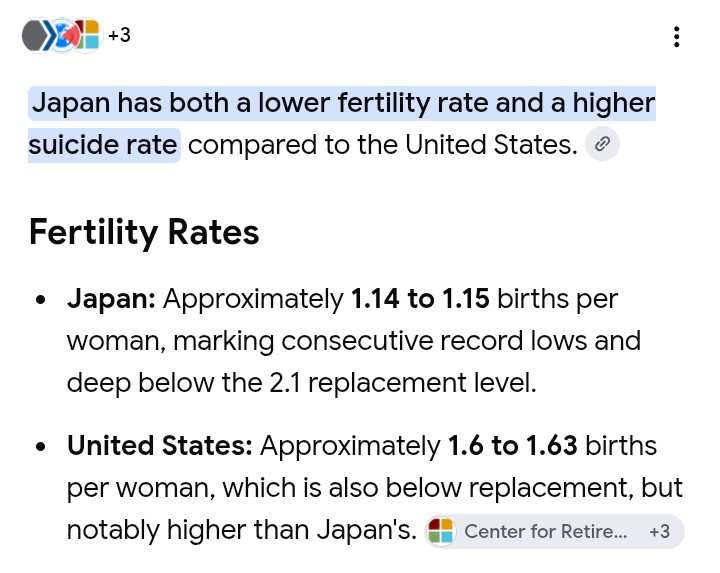Click the Fertility Rates heading

pyautogui.click(x=144, y=232)
